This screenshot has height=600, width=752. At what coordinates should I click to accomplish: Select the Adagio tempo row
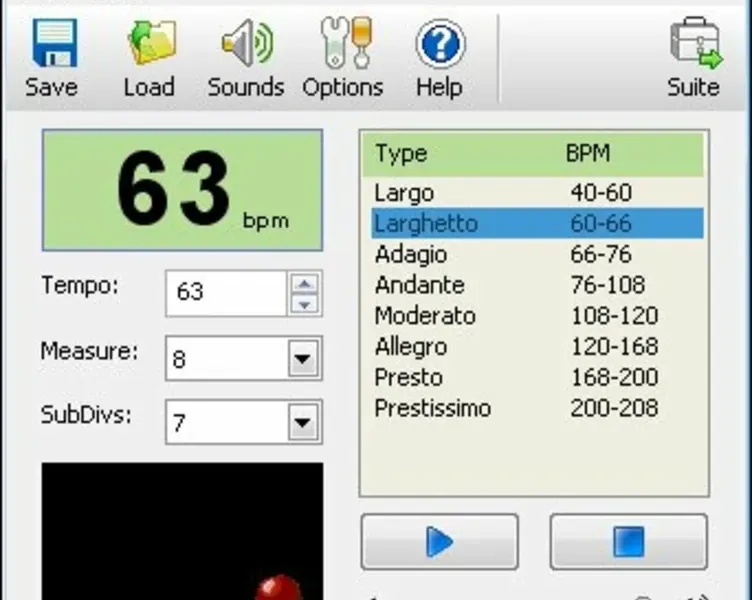tap(537, 254)
